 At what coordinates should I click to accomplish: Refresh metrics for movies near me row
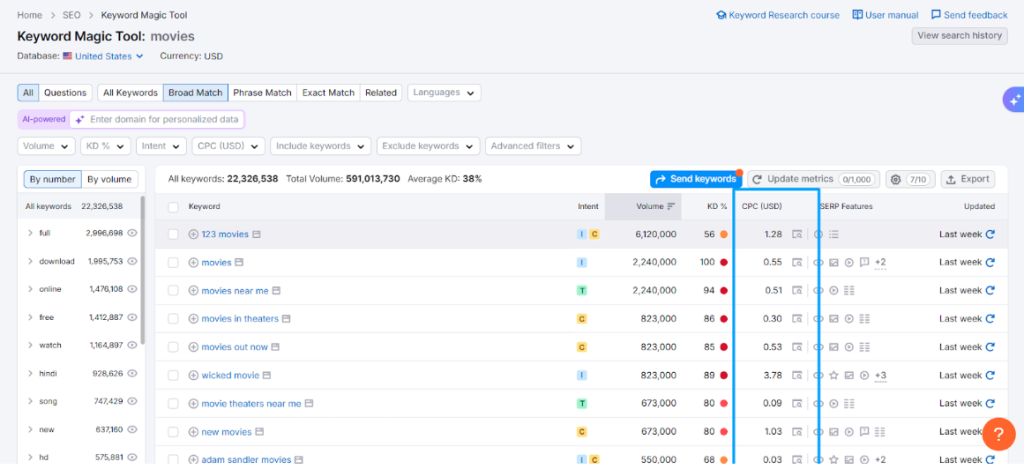point(990,291)
